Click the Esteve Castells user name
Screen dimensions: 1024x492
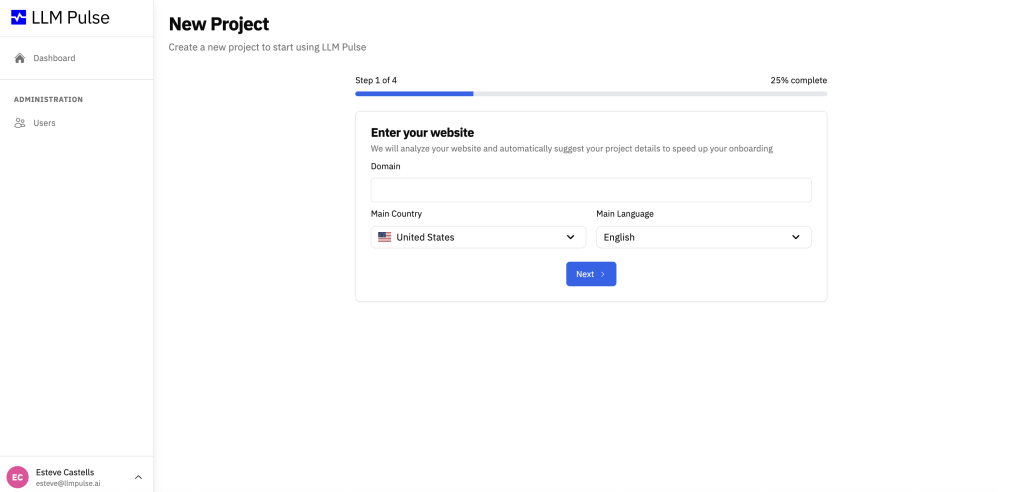[x=65, y=472]
